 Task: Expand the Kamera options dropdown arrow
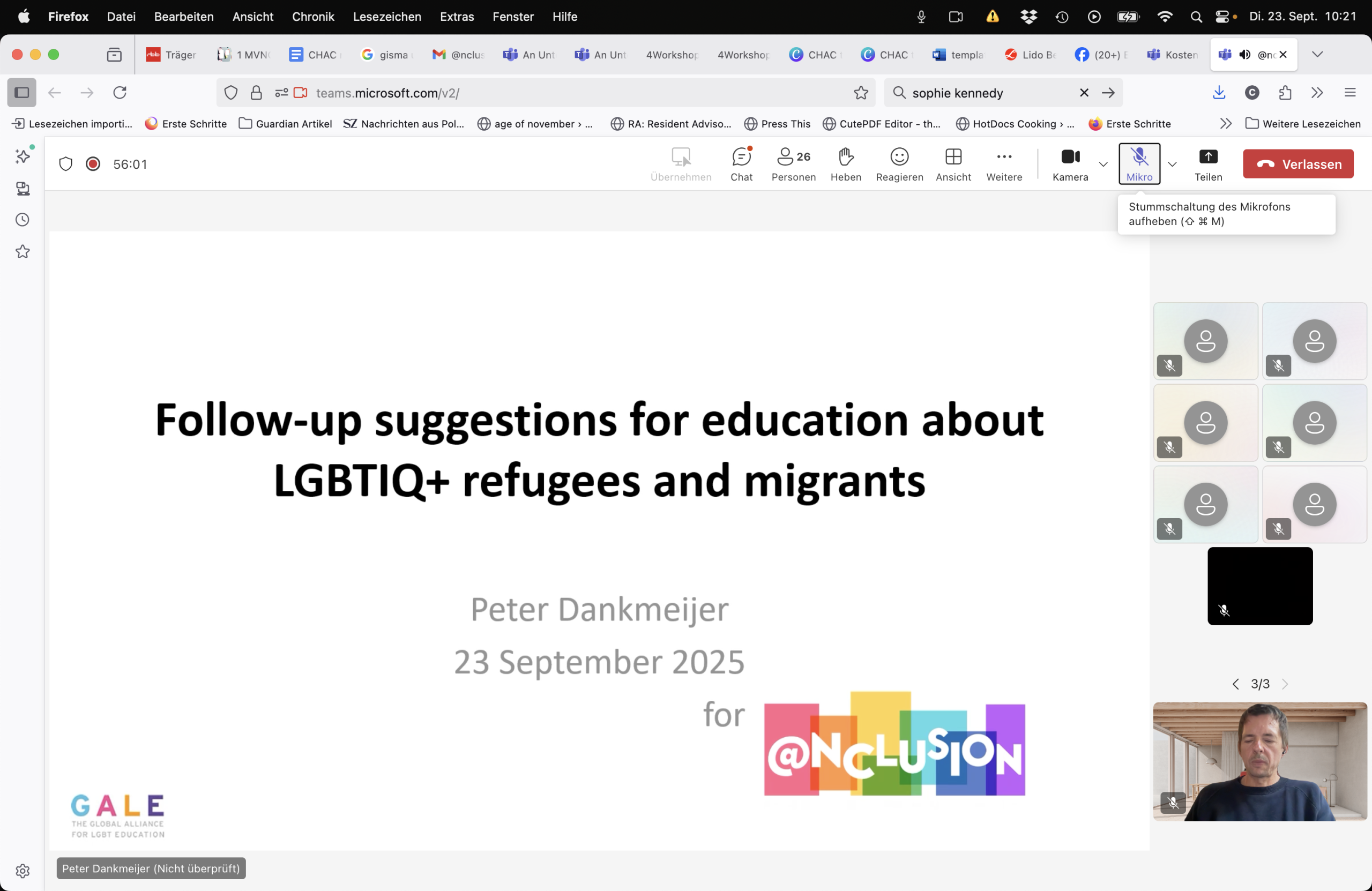(x=1103, y=164)
